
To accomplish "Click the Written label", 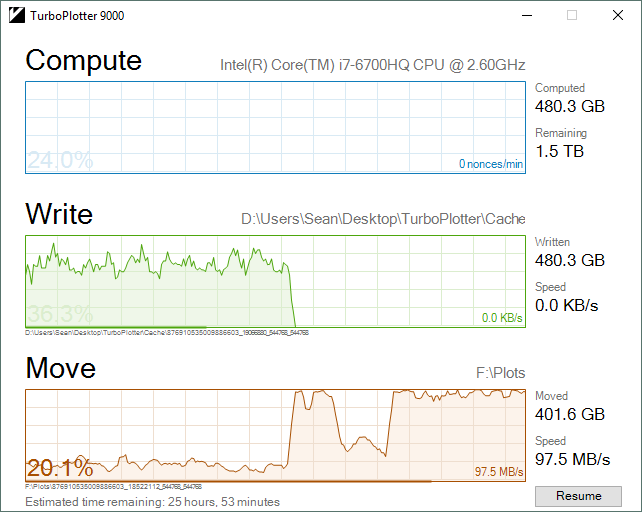I will click(x=552, y=242).
